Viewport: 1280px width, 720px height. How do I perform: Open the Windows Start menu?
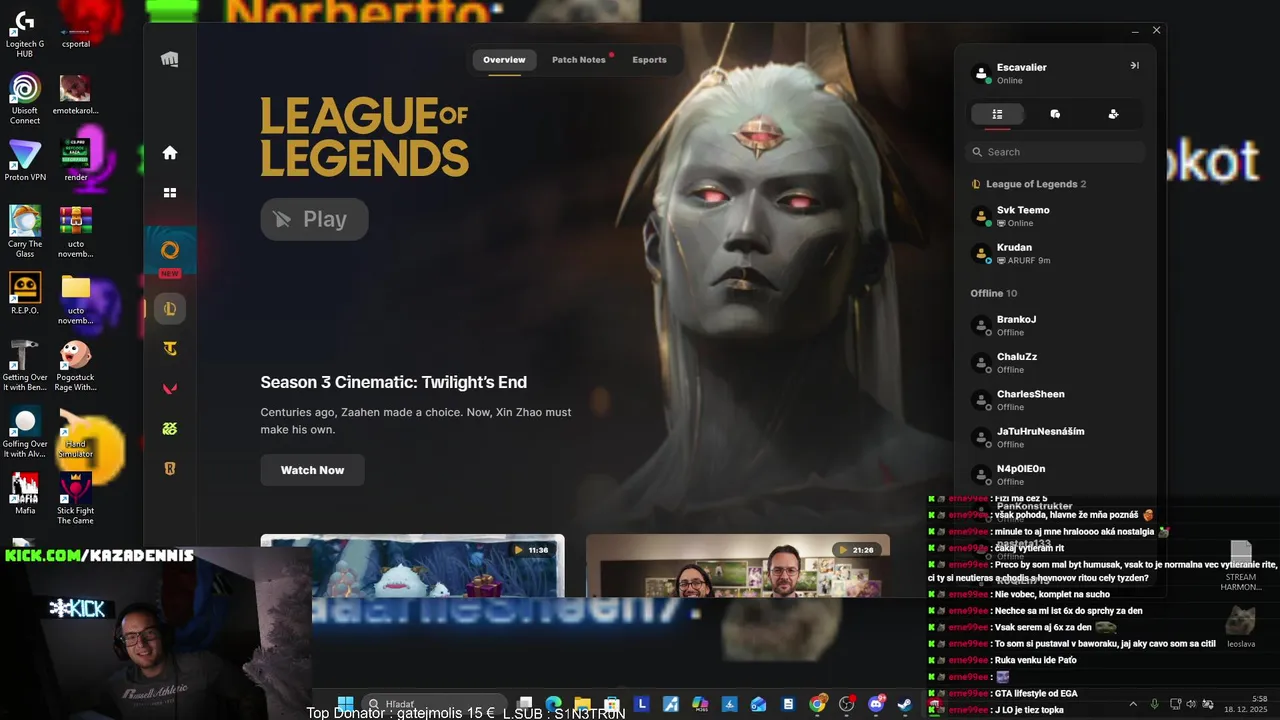coord(346,704)
